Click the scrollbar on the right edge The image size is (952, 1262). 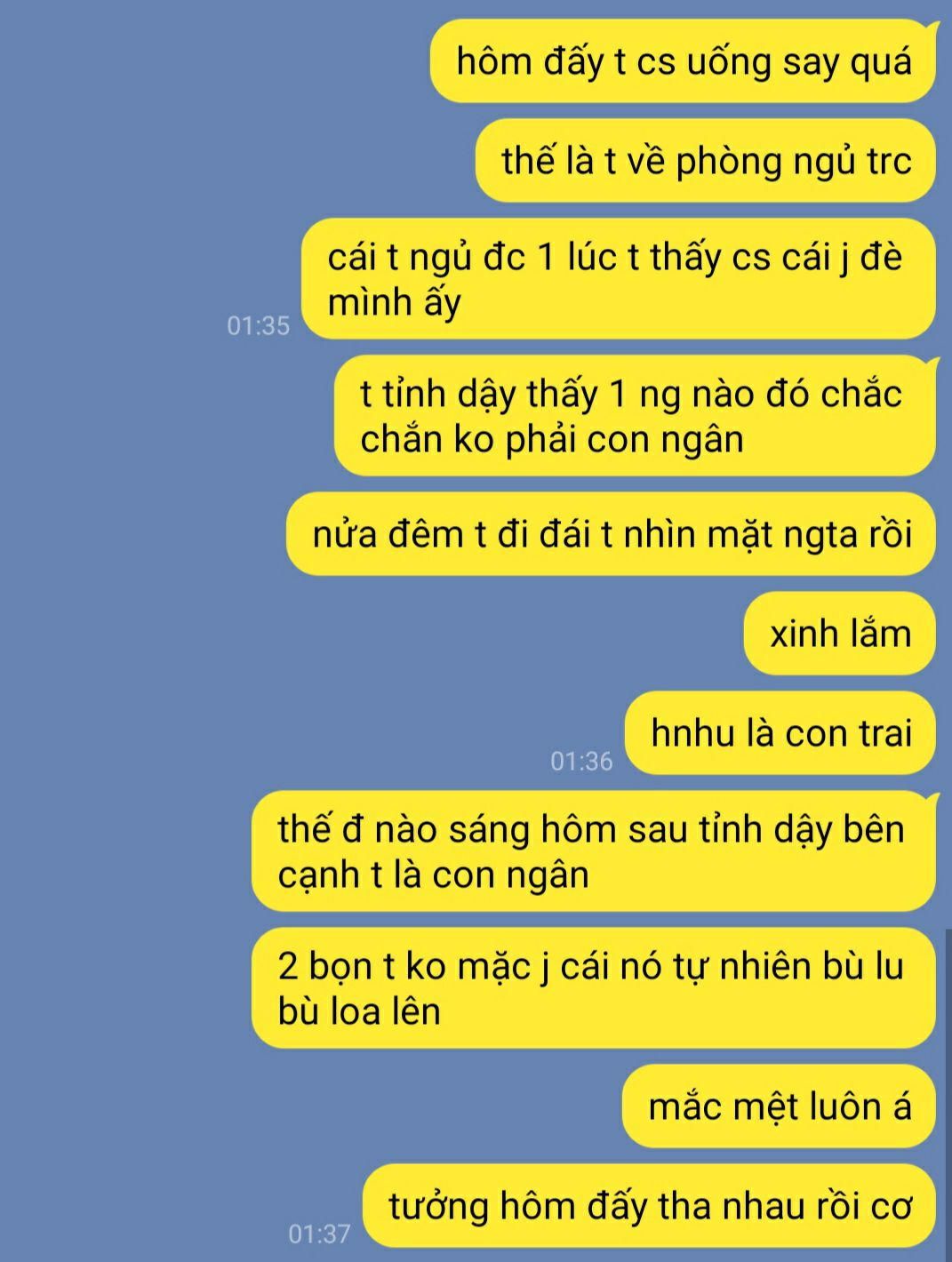coord(948,1093)
